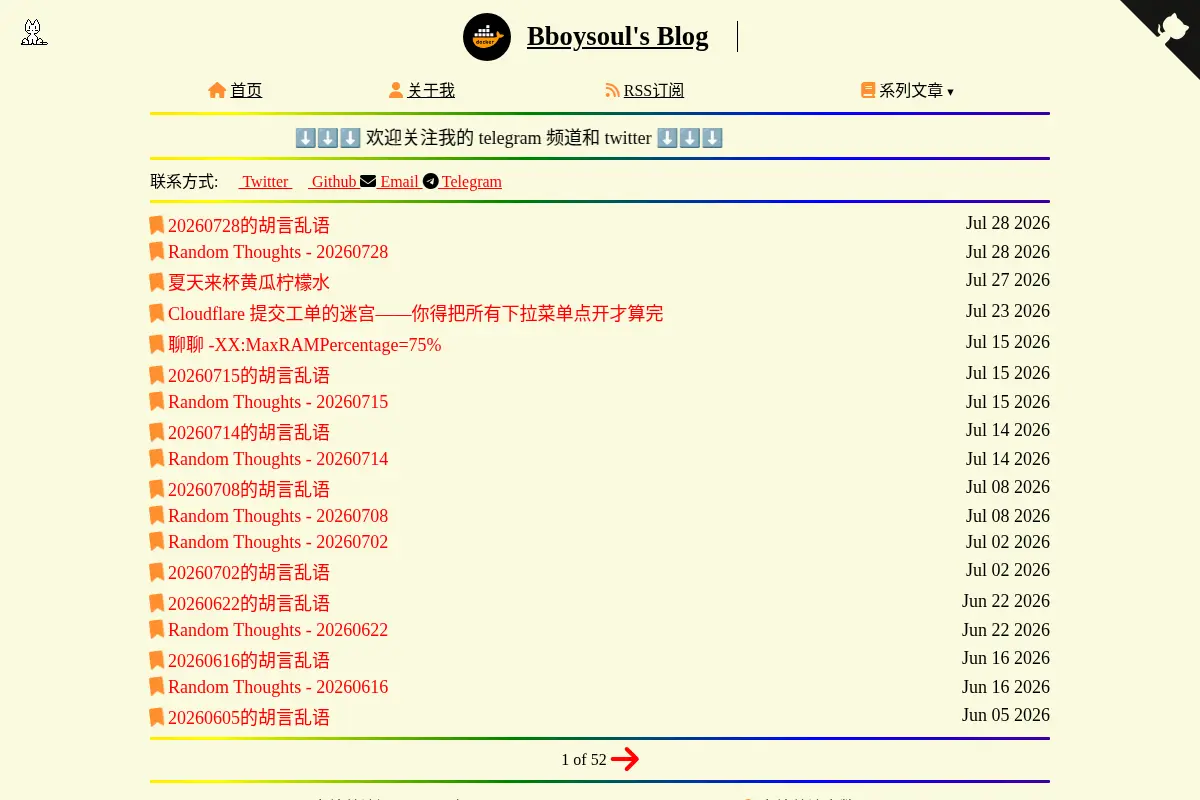Click bookmark icon beside Cloudflare 提交工单 post
Screen dimensions: 1200x800
pyautogui.click(x=157, y=313)
